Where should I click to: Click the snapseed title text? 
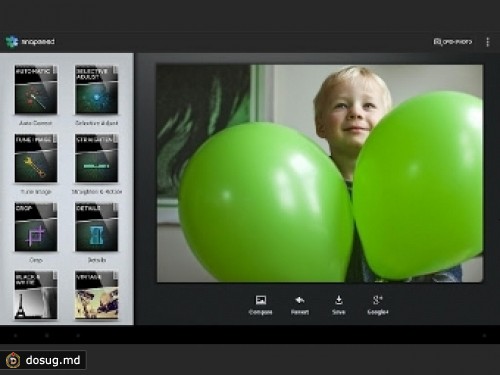[x=38, y=42]
